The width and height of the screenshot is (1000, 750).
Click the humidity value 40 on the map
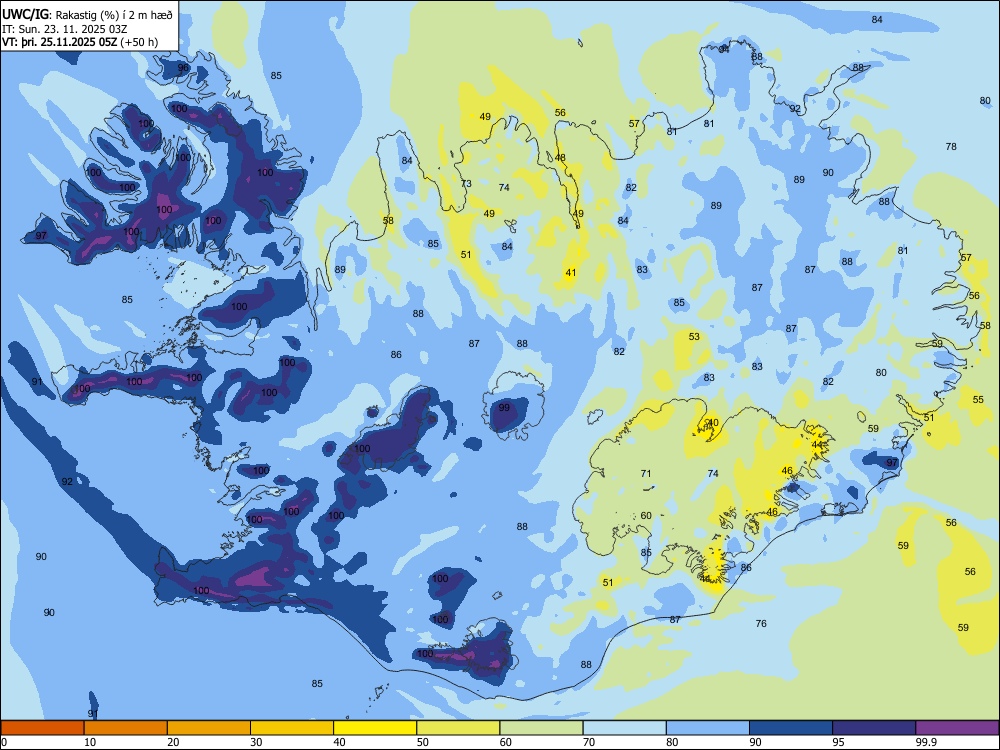(713, 423)
